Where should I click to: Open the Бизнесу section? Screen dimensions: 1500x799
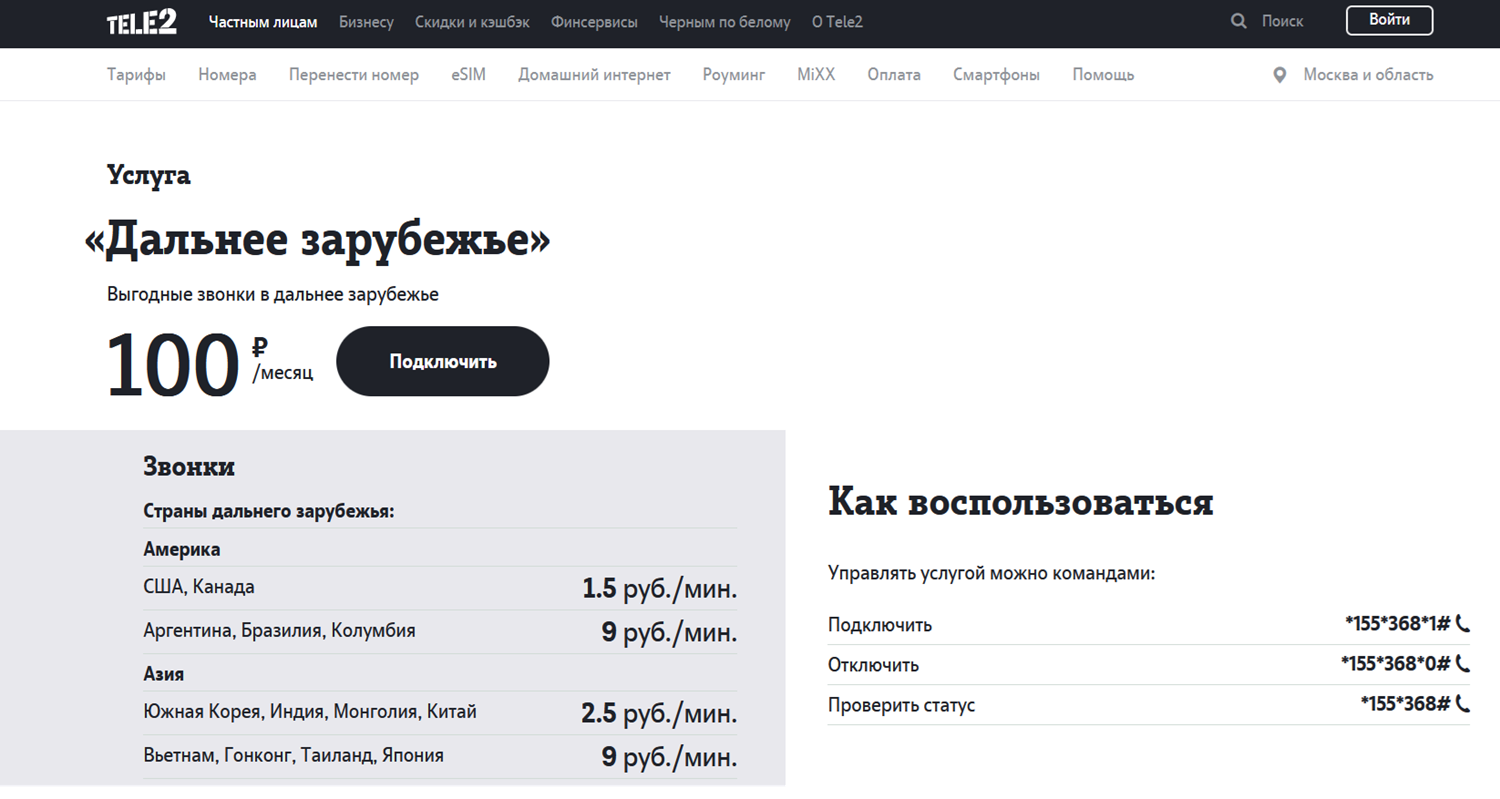[x=366, y=21]
